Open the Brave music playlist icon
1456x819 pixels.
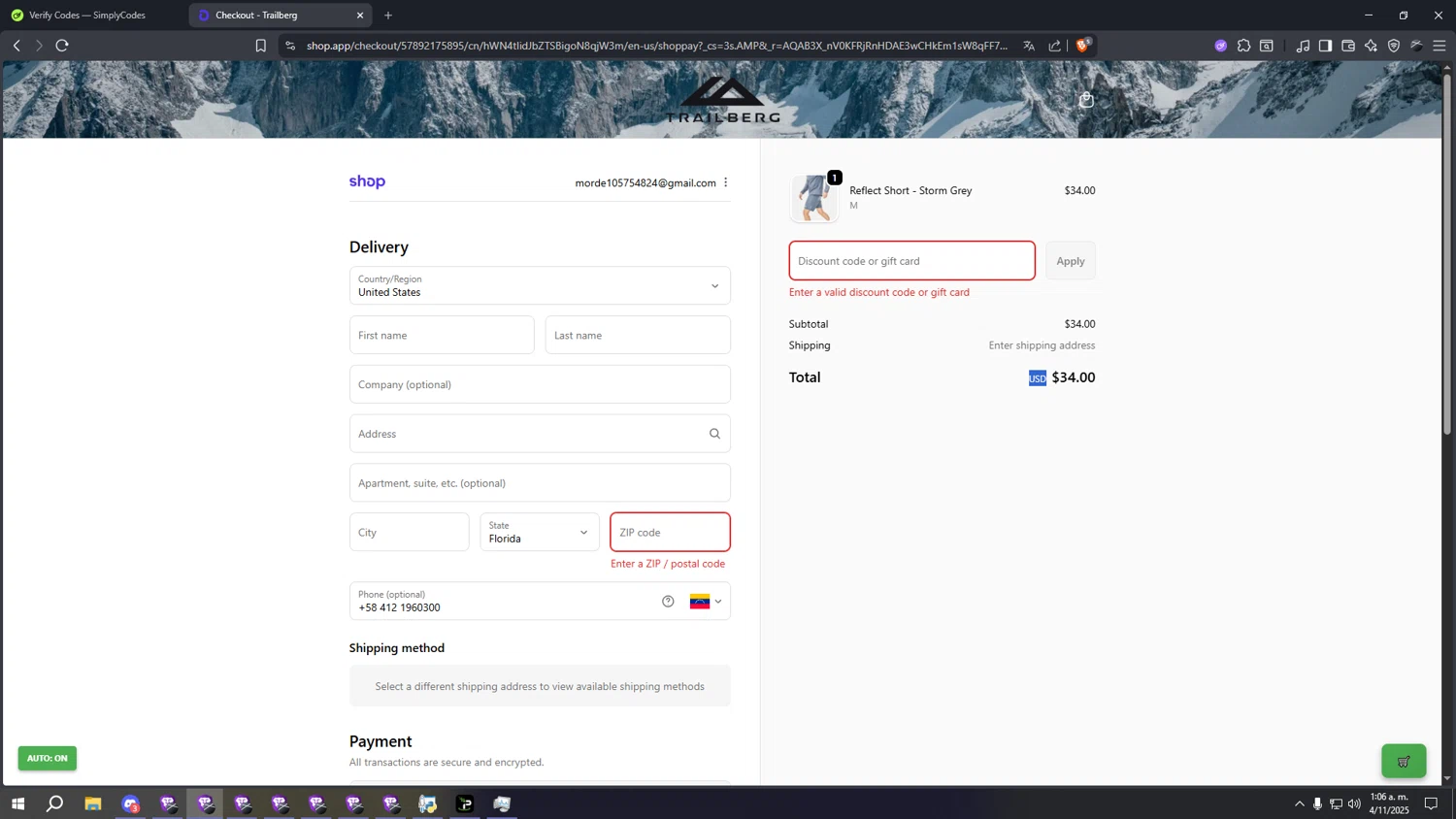(1303, 46)
